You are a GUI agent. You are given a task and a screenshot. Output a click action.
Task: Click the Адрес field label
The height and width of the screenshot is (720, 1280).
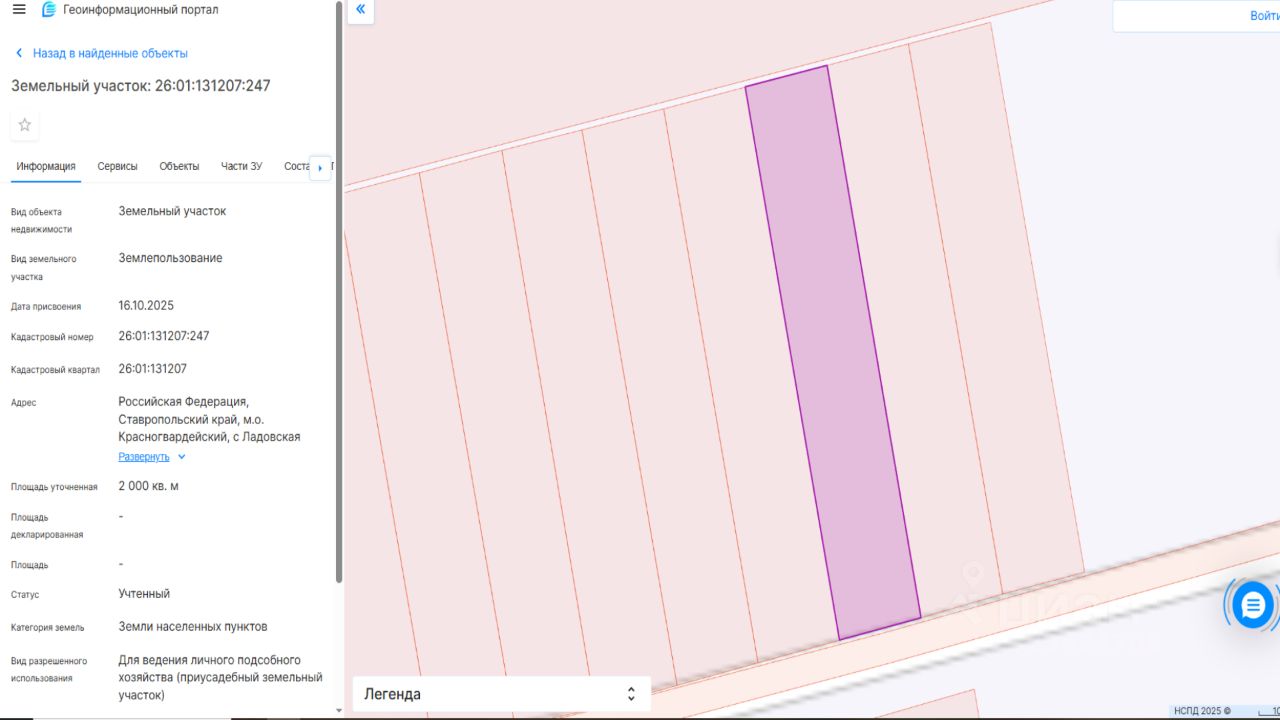coord(24,403)
